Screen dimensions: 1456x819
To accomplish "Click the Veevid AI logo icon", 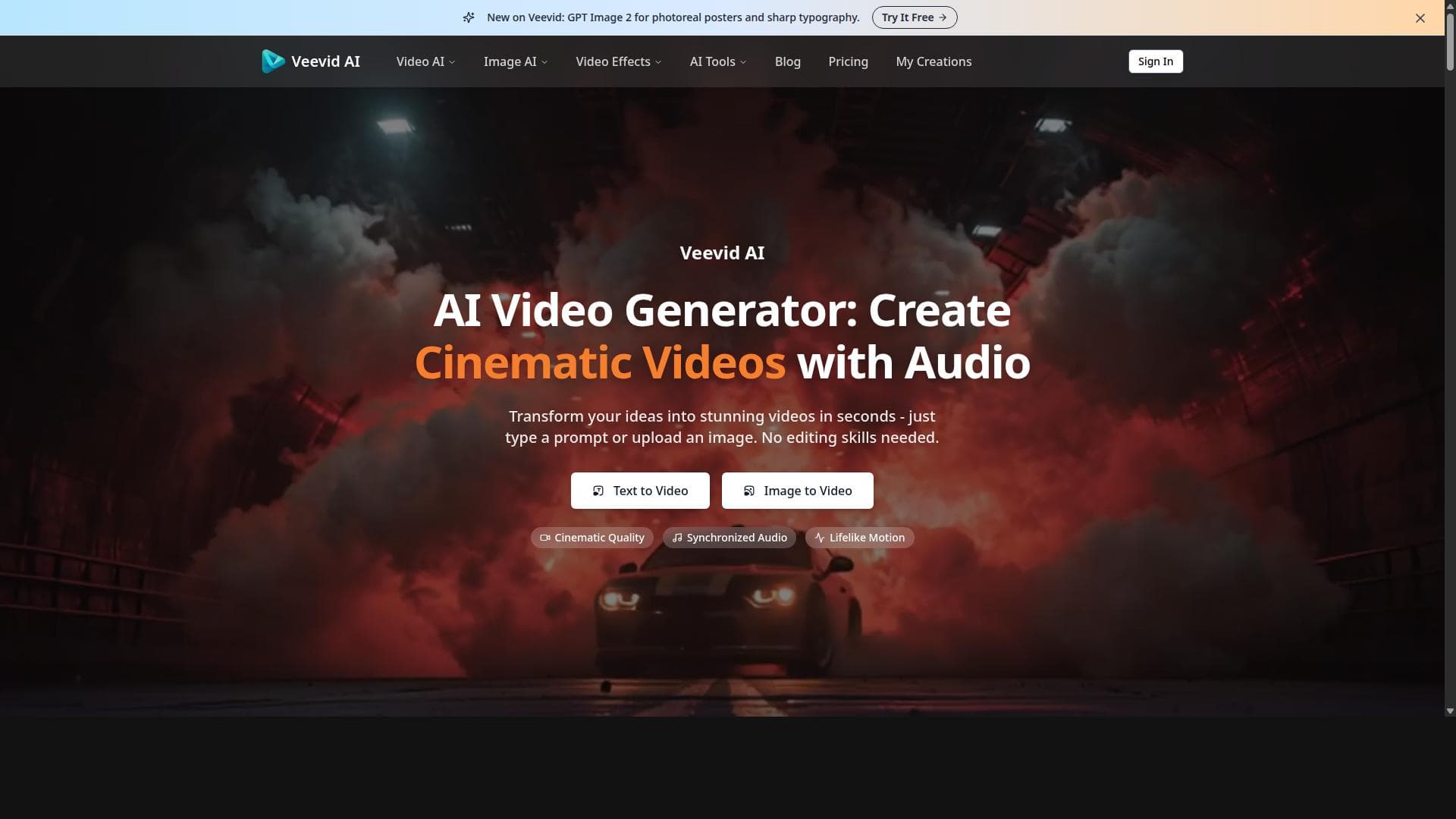I will pyautogui.click(x=273, y=61).
